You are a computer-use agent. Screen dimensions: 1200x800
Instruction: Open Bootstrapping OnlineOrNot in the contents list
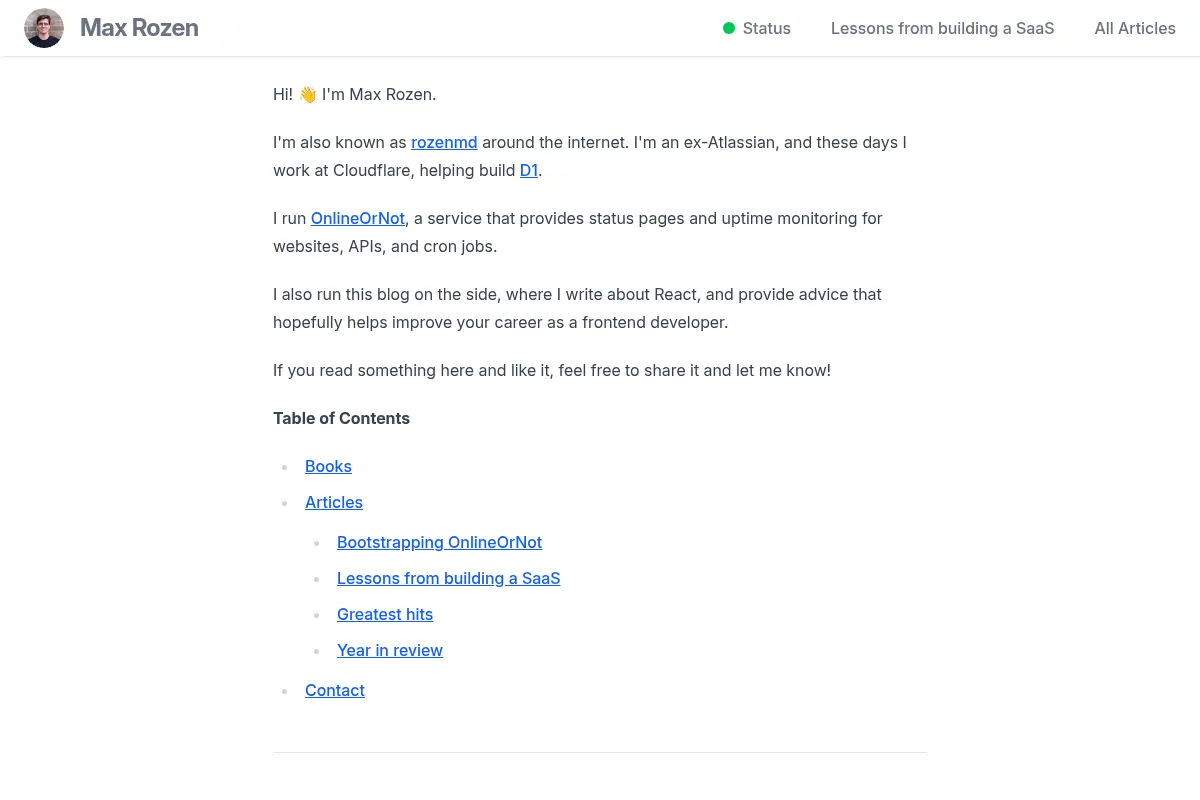tap(439, 542)
